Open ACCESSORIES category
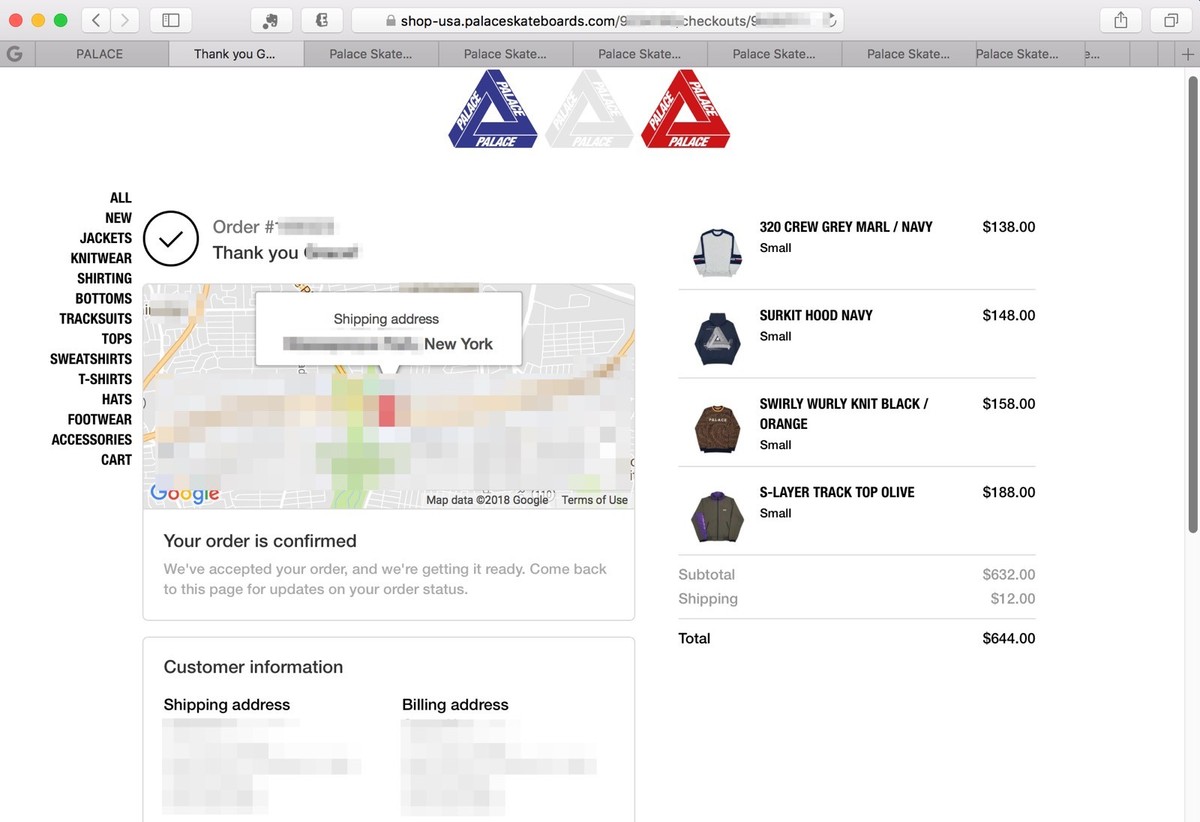This screenshot has height=822, width=1200. (92, 439)
